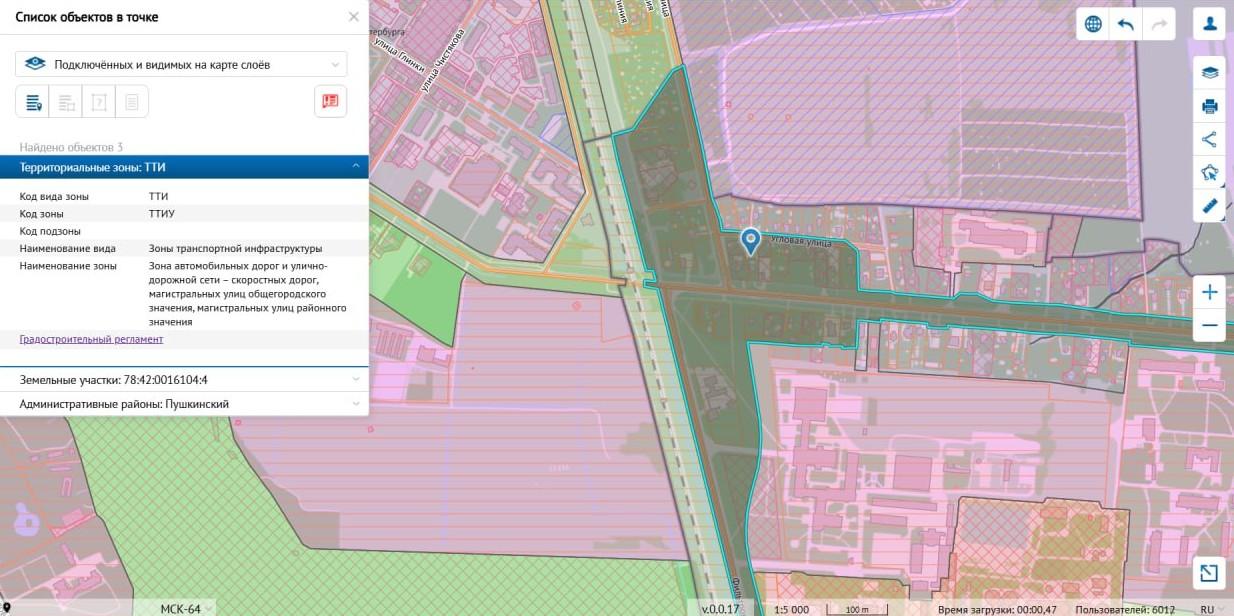Click the print map icon
The width and height of the screenshot is (1234, 616).
point(1209,106)
